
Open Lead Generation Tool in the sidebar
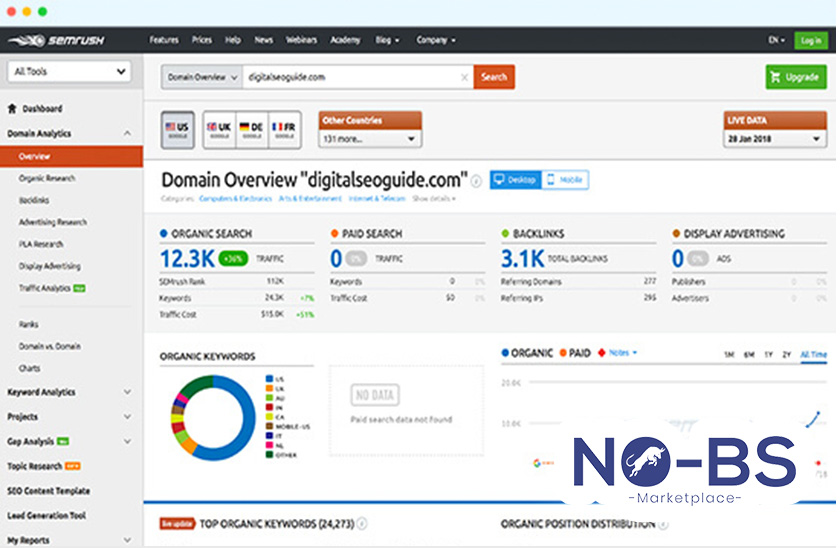coord(46,515)
